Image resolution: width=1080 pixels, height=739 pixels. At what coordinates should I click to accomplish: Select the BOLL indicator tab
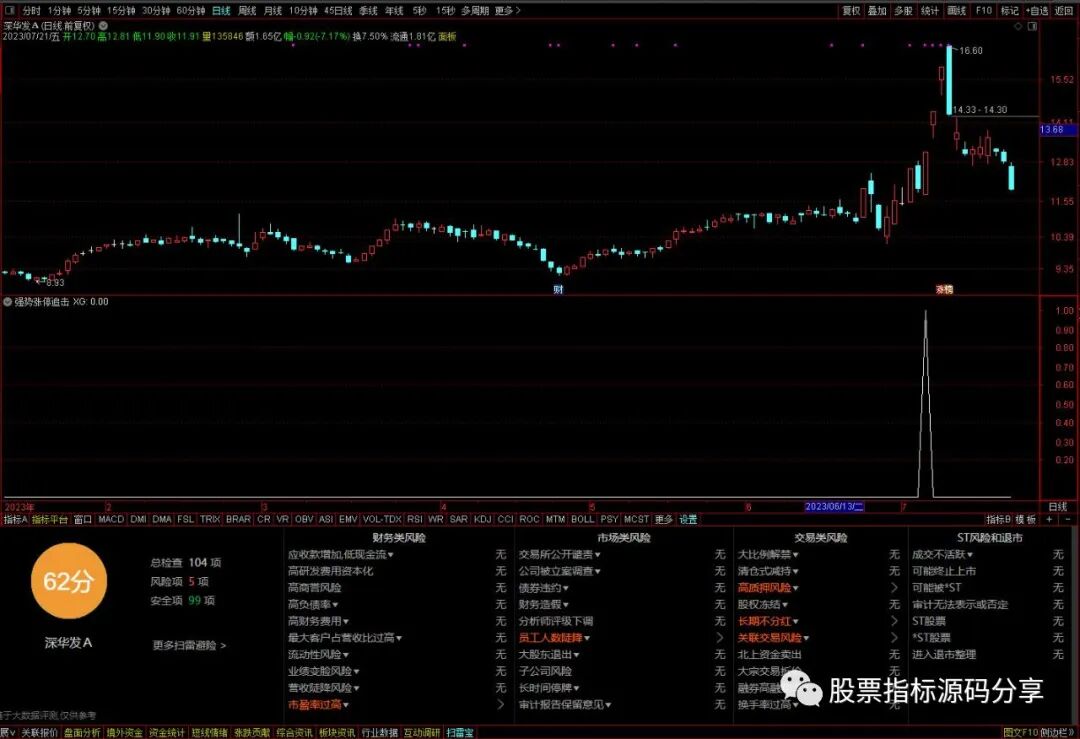[x=583, y=519]
